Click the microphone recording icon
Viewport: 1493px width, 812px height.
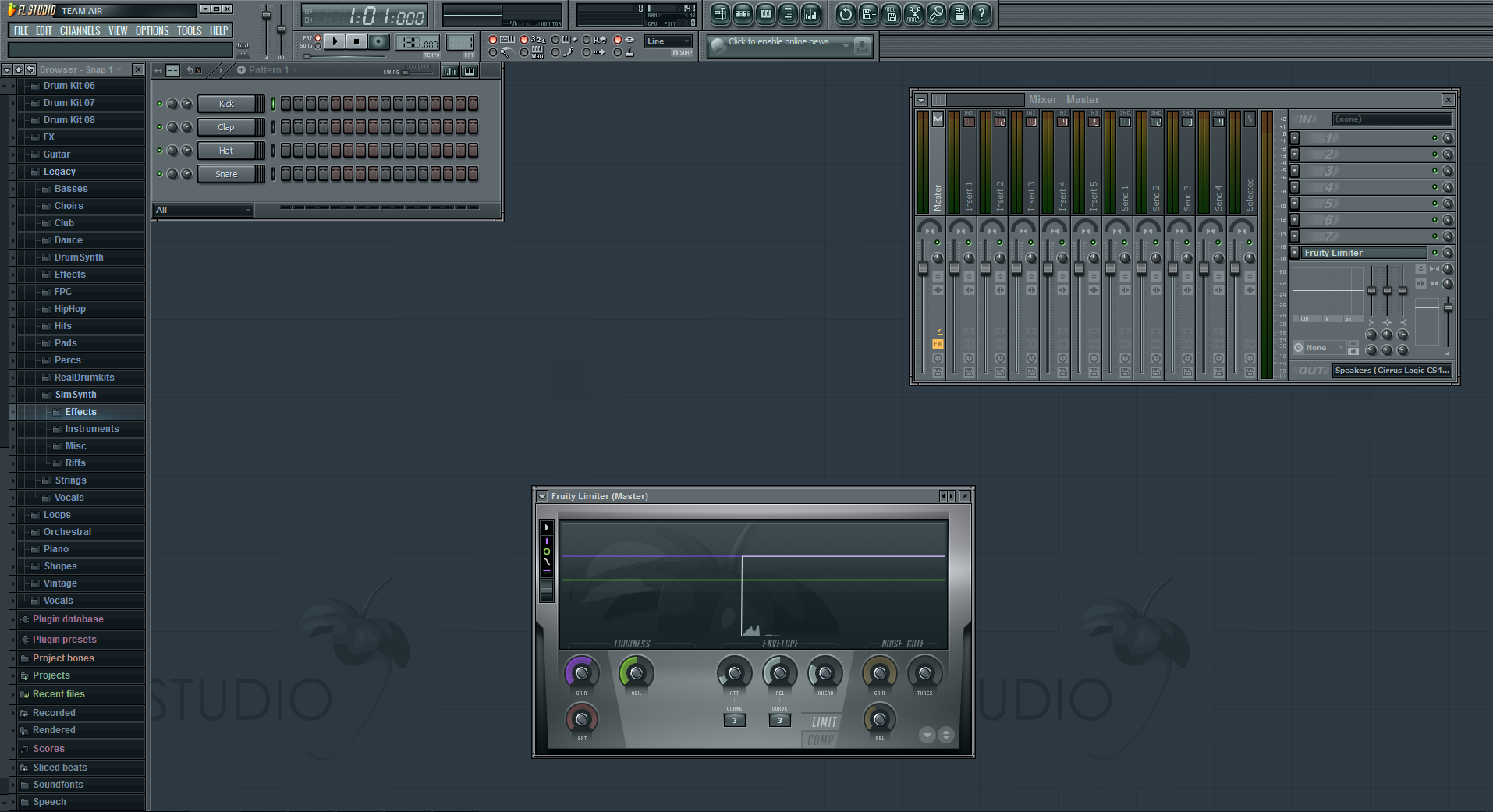(x=936, y=14)
